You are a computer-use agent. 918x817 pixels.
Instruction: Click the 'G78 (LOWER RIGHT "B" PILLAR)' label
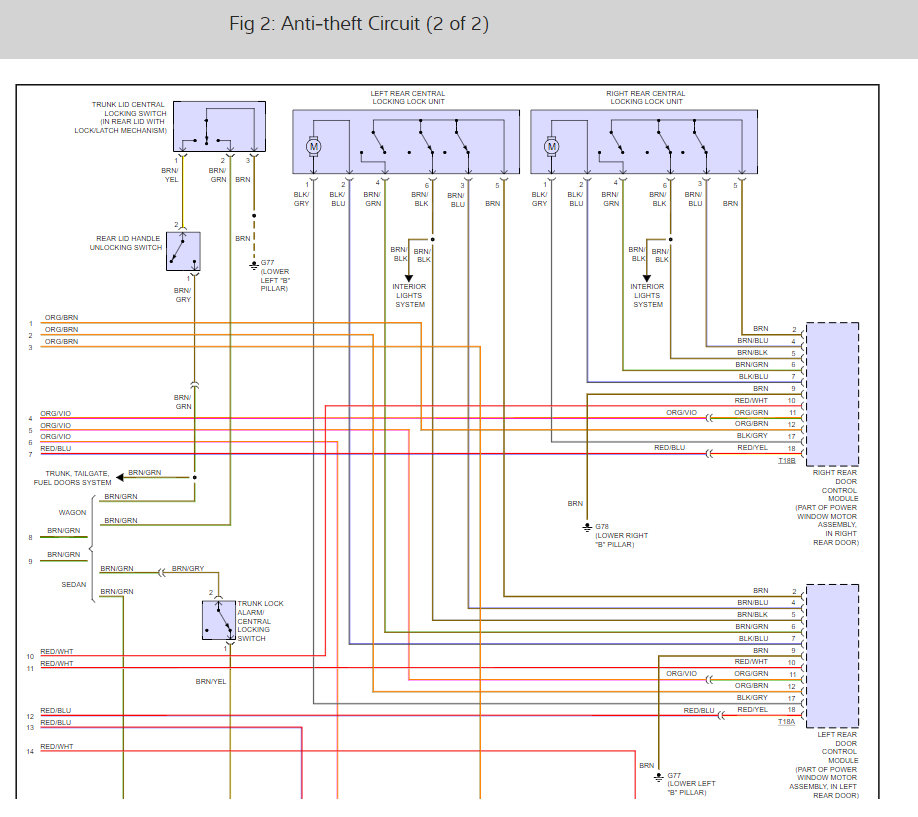click(622, 535)
